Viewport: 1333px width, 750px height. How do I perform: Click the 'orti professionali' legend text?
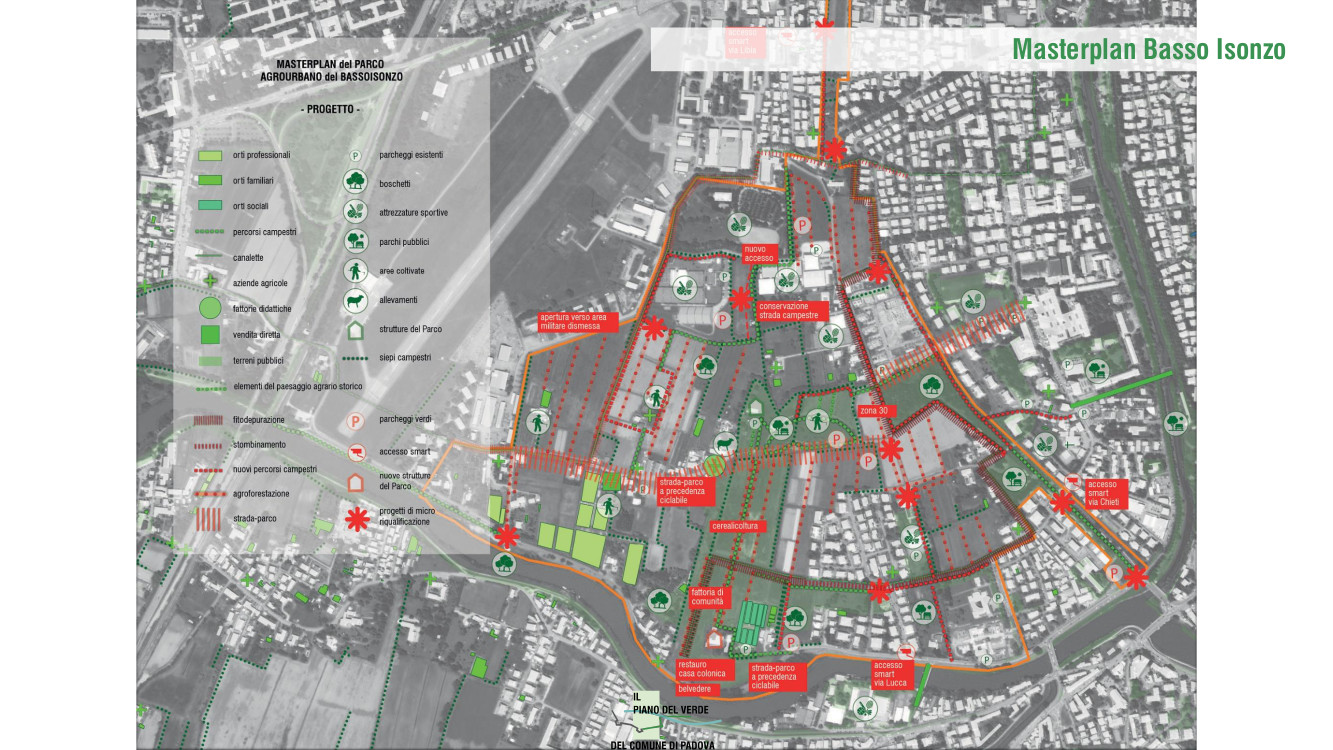[x=261, y=156]
